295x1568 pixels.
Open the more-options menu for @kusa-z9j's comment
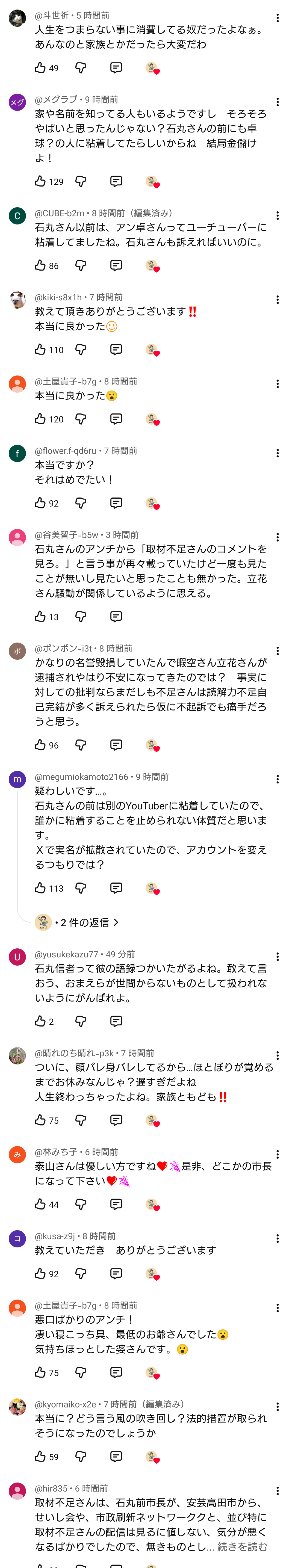tap(277, 1239)
